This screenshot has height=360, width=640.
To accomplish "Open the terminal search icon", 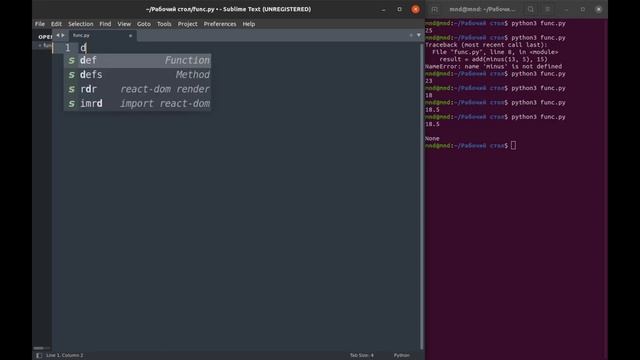I will tap(531, 9).
